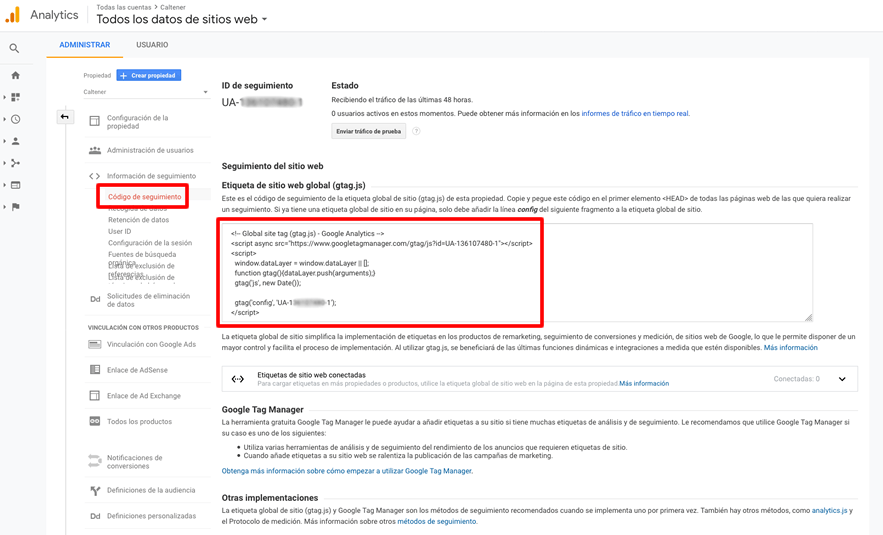Click the audience definitions fork icon
Image resolution: width=883 pixels, height=535 pixels.
tap(95, 491)
